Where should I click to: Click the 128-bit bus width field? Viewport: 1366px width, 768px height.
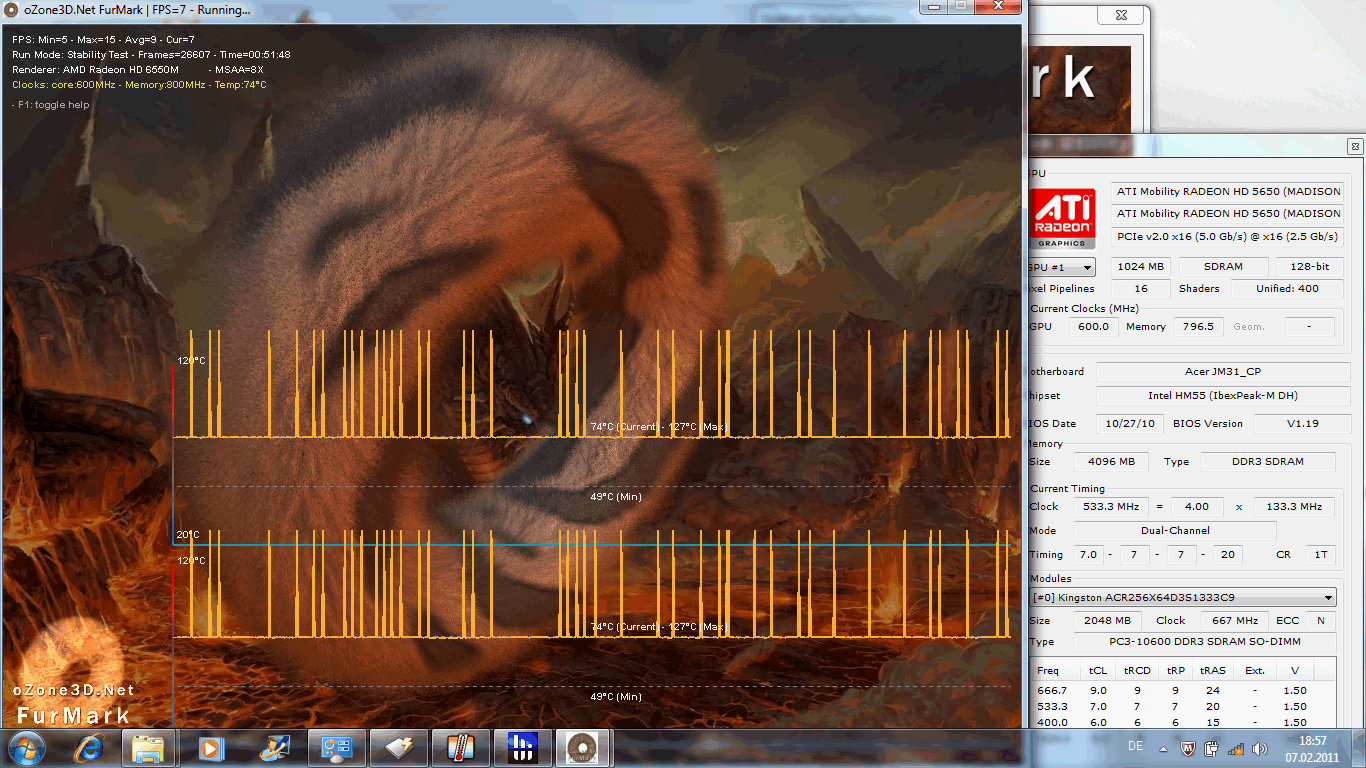[x=1309, y=267]
